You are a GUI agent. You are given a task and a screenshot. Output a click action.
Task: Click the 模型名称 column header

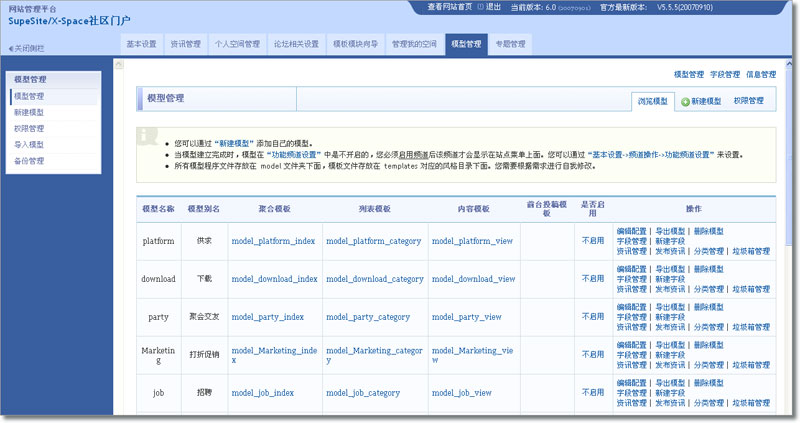[158, 209]
